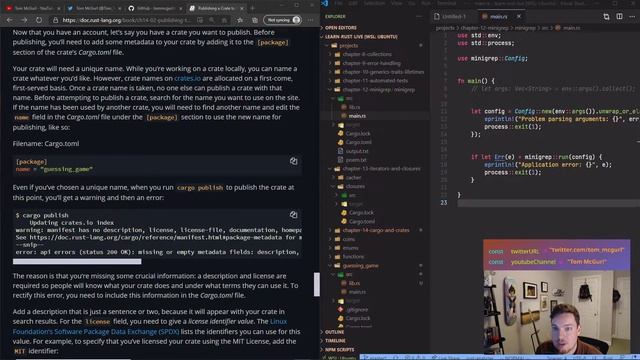Viewport: 640px width, 360px height.
Task: Close the Publishing a Crate browser tab
Action: tap(242, 8)
